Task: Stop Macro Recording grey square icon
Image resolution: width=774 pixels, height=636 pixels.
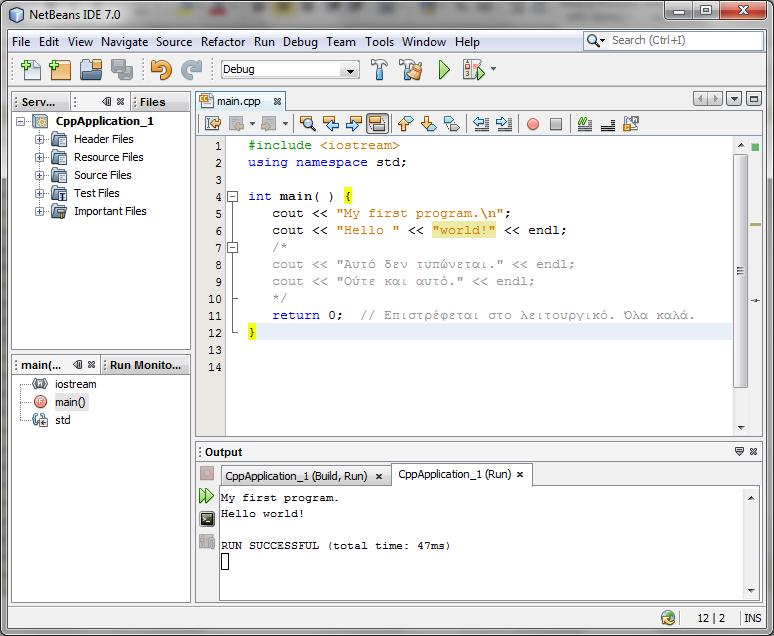Action: click(x=556, y=124)
